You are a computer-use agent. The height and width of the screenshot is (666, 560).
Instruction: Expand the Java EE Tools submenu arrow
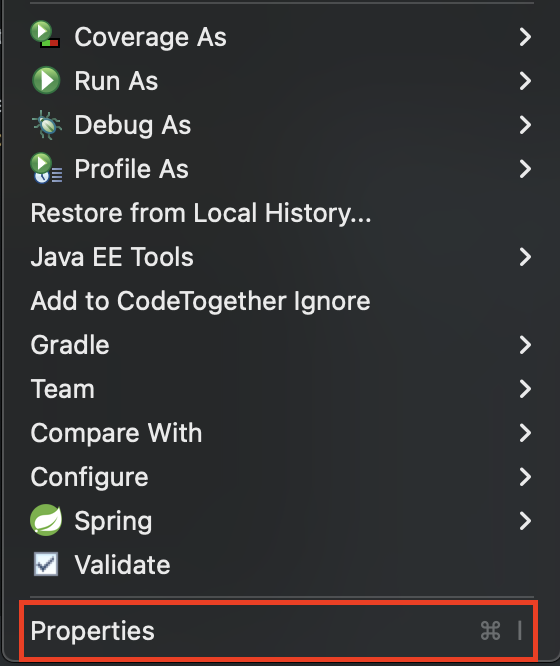click(x=525, y=257)
